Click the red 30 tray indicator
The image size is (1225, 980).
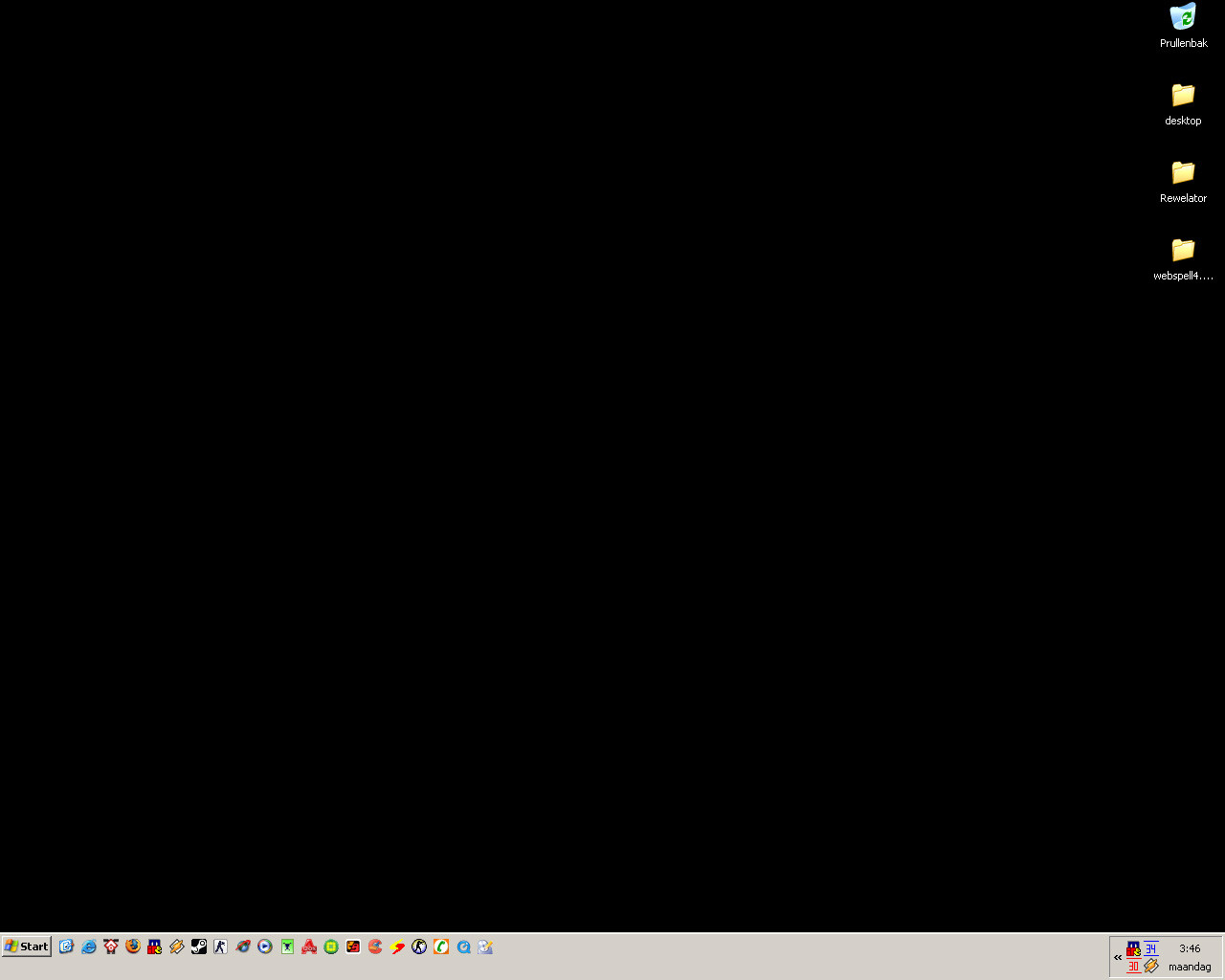click(x=1134, y=967)
